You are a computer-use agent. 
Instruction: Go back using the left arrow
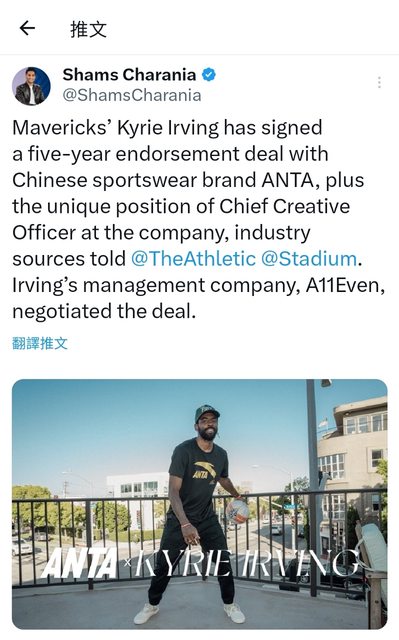27,28
